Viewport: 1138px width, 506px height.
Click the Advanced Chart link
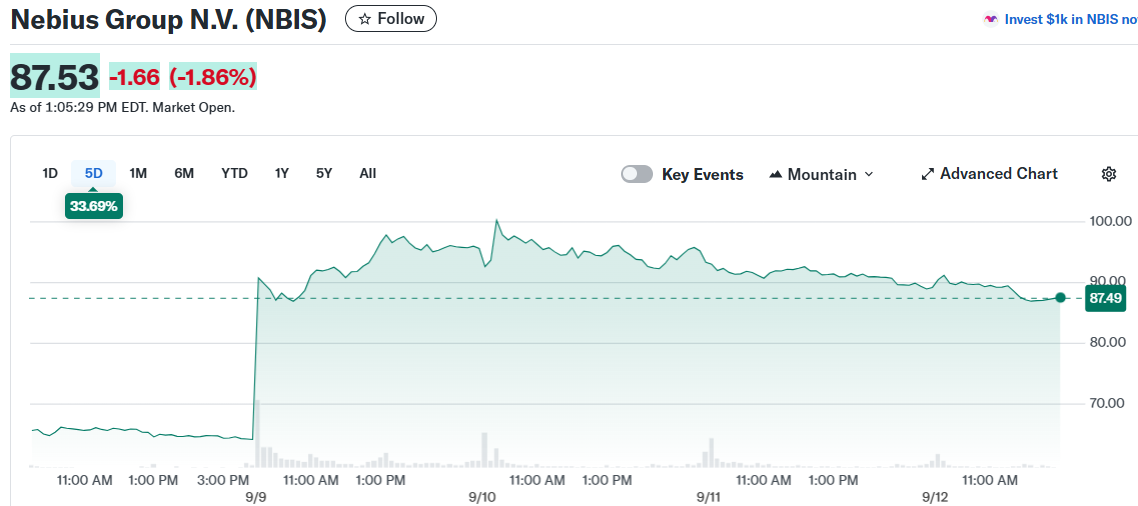click(998, 174)
